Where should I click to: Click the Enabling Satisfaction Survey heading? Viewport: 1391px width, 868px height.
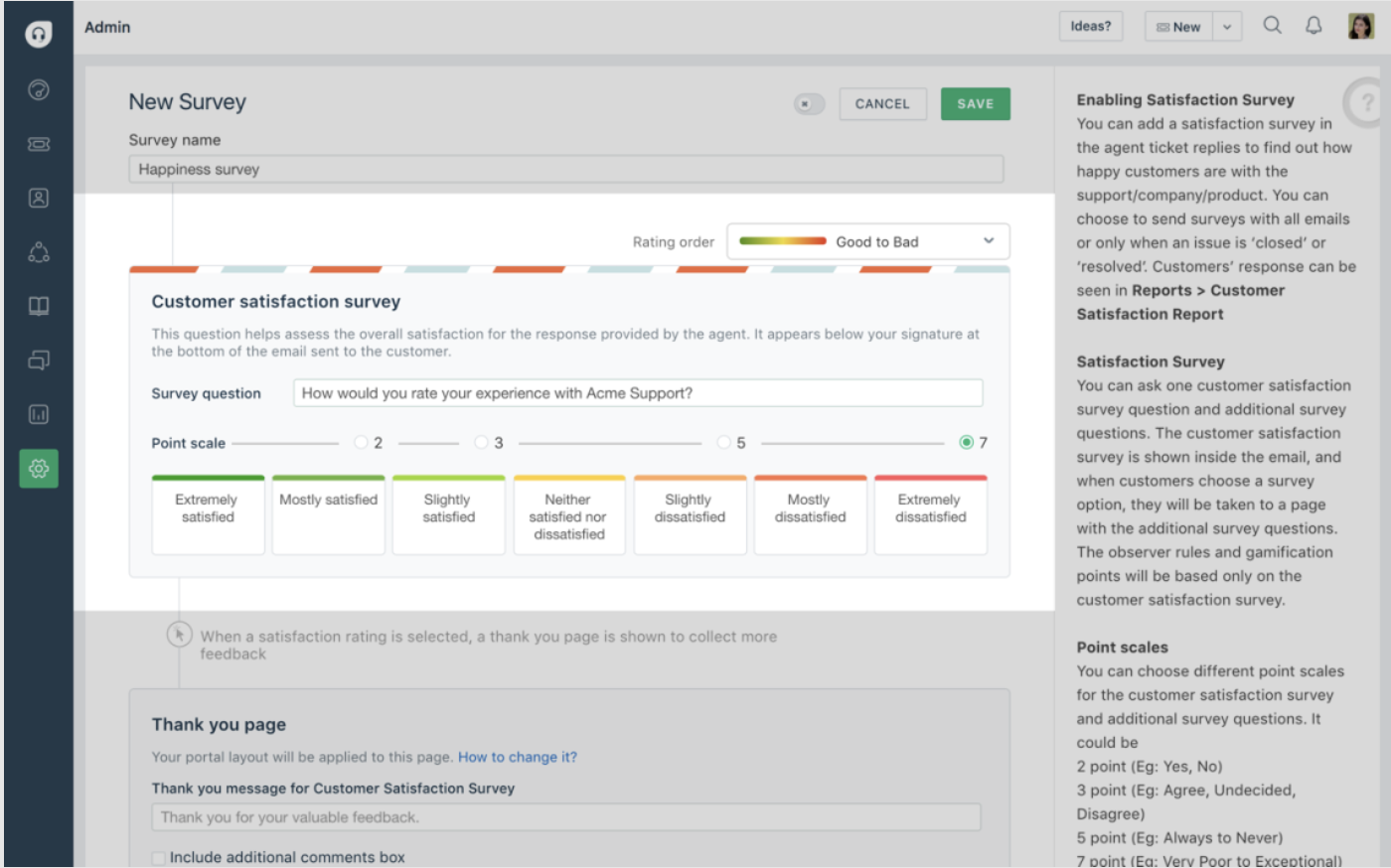click(1185, 99)
